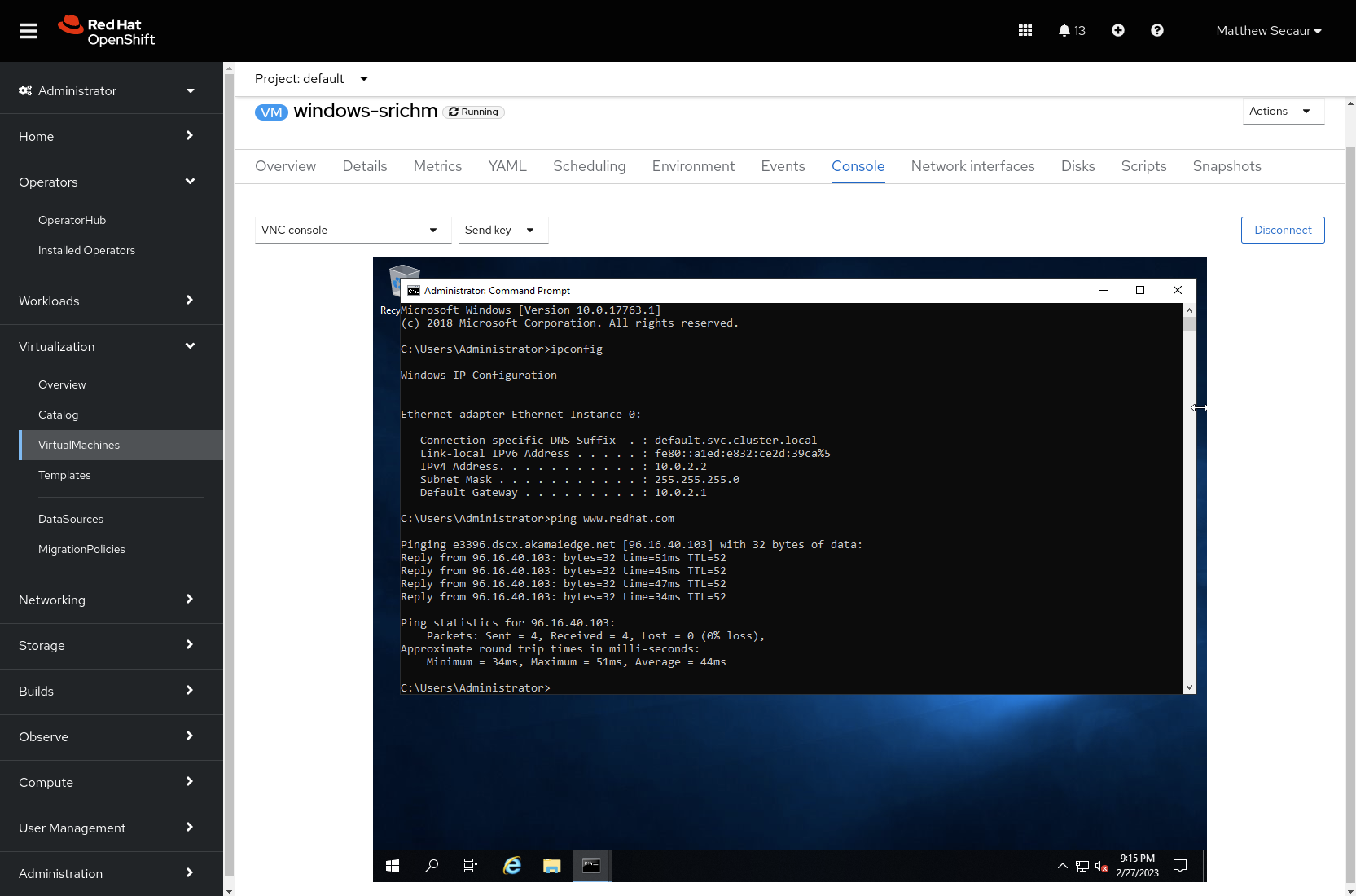This screenshot has width=1356, height=896.
Task: Open the VNC console type dropdown
Action: [353, 230]
